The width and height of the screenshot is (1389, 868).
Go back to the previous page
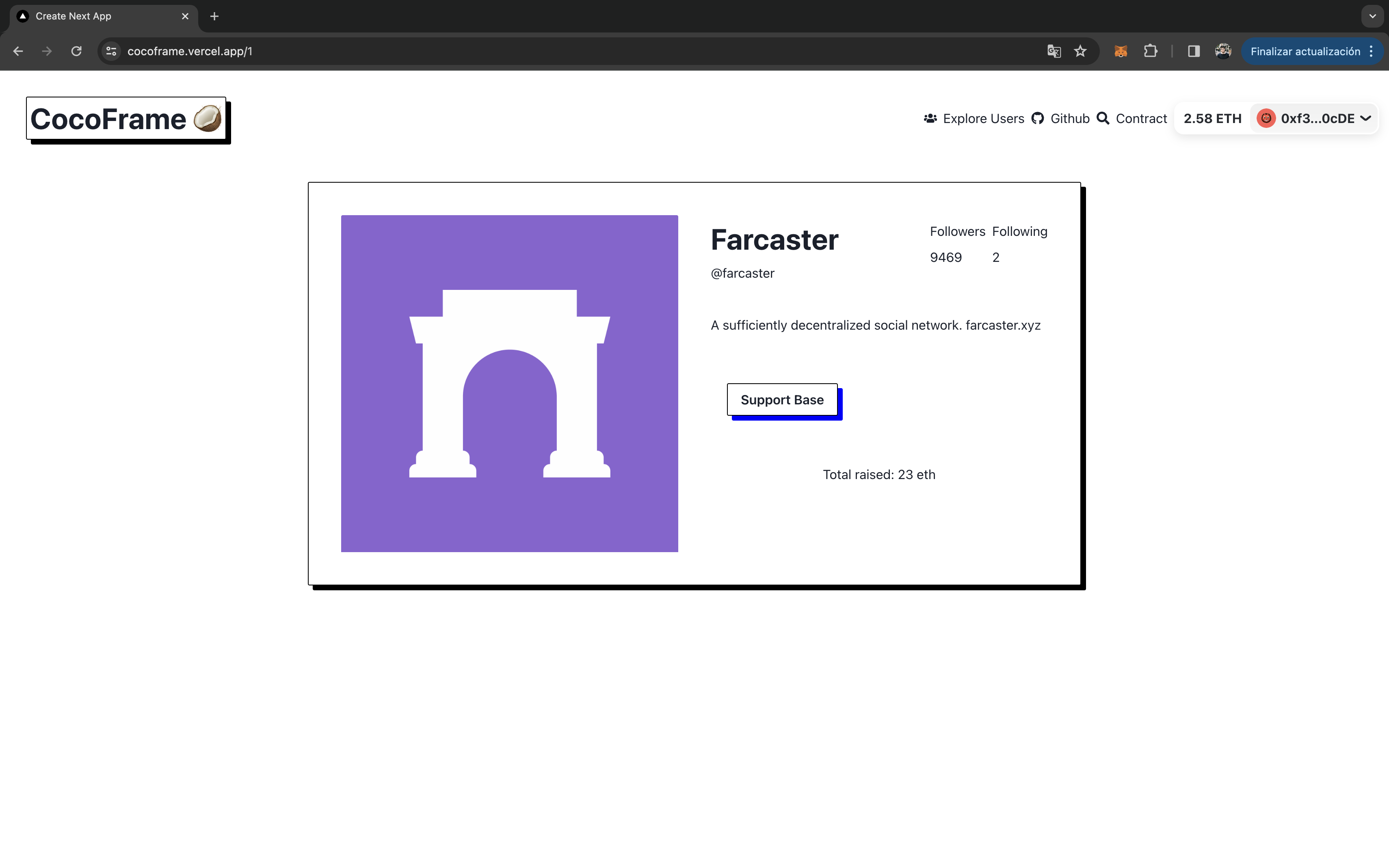click(x=18, y=51)
